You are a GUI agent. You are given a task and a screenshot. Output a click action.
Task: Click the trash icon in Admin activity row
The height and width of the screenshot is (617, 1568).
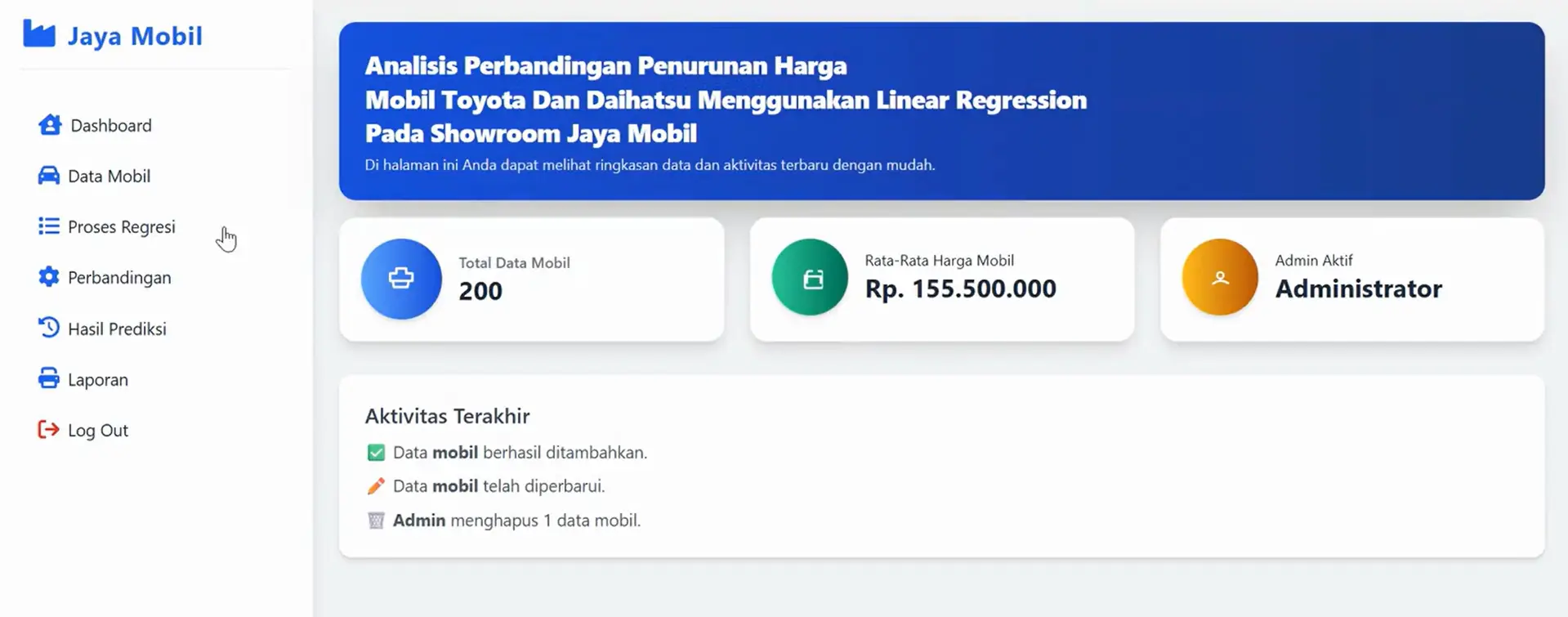click(376, 520)
